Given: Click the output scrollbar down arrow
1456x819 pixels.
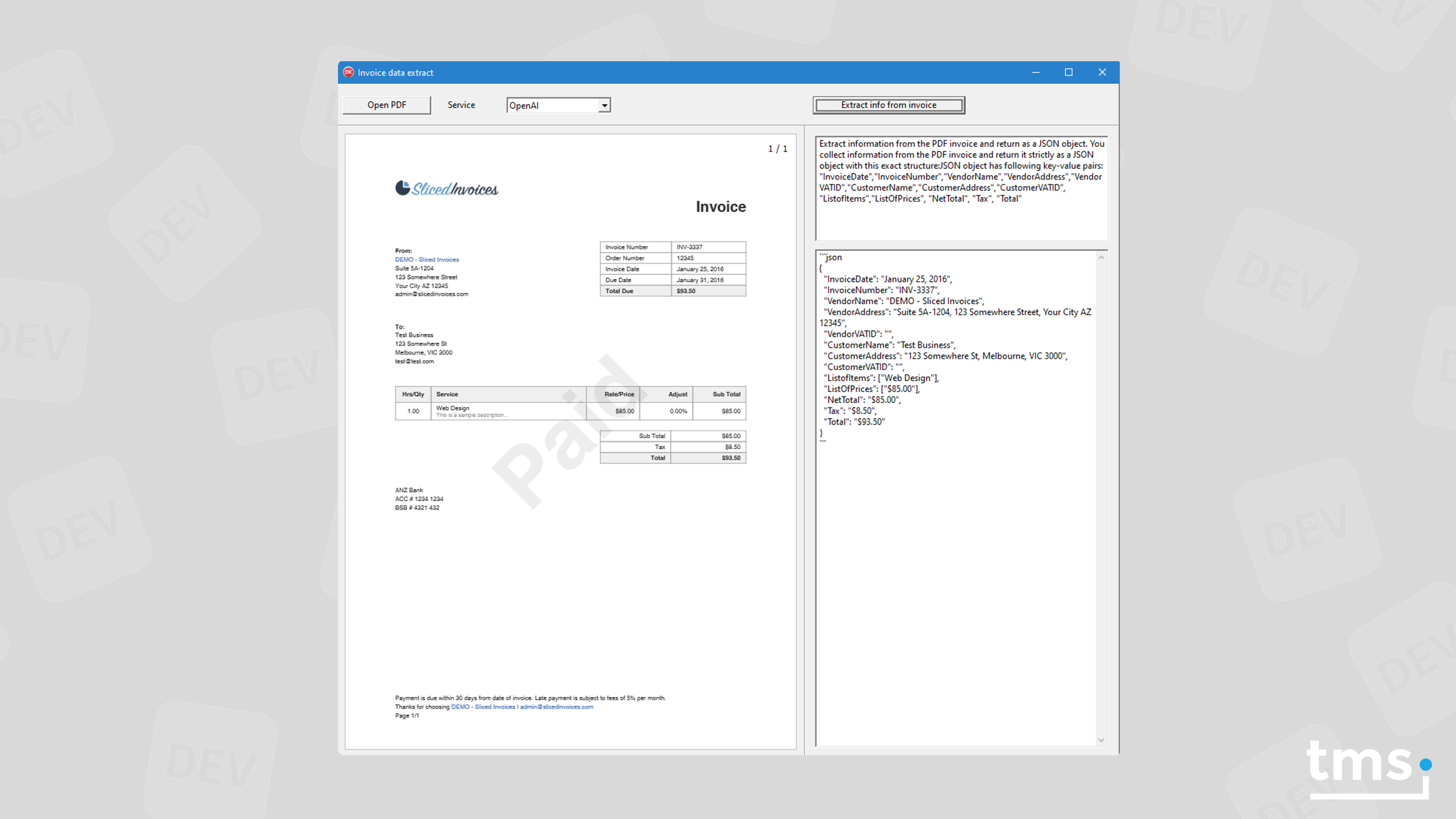Looking at the screenshot, I should (x=1101, y=740).
